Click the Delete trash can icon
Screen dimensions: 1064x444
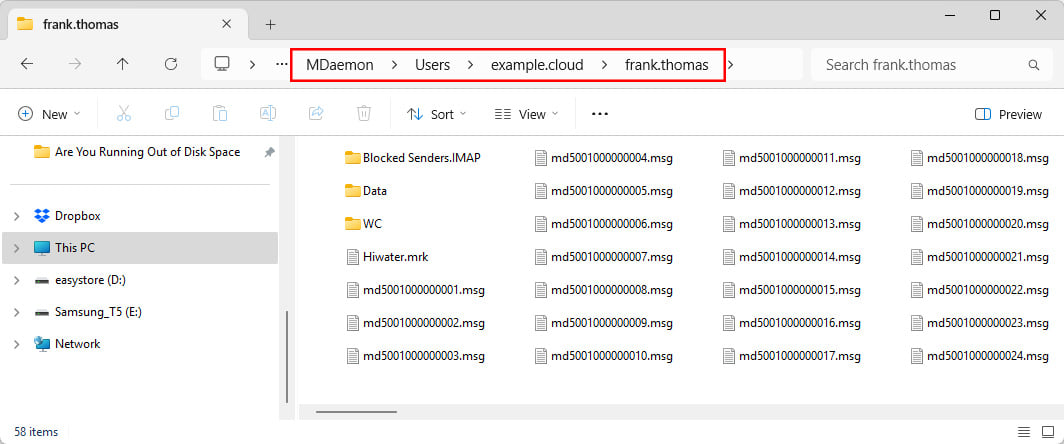pyautogui.click(x=364, y=114)
